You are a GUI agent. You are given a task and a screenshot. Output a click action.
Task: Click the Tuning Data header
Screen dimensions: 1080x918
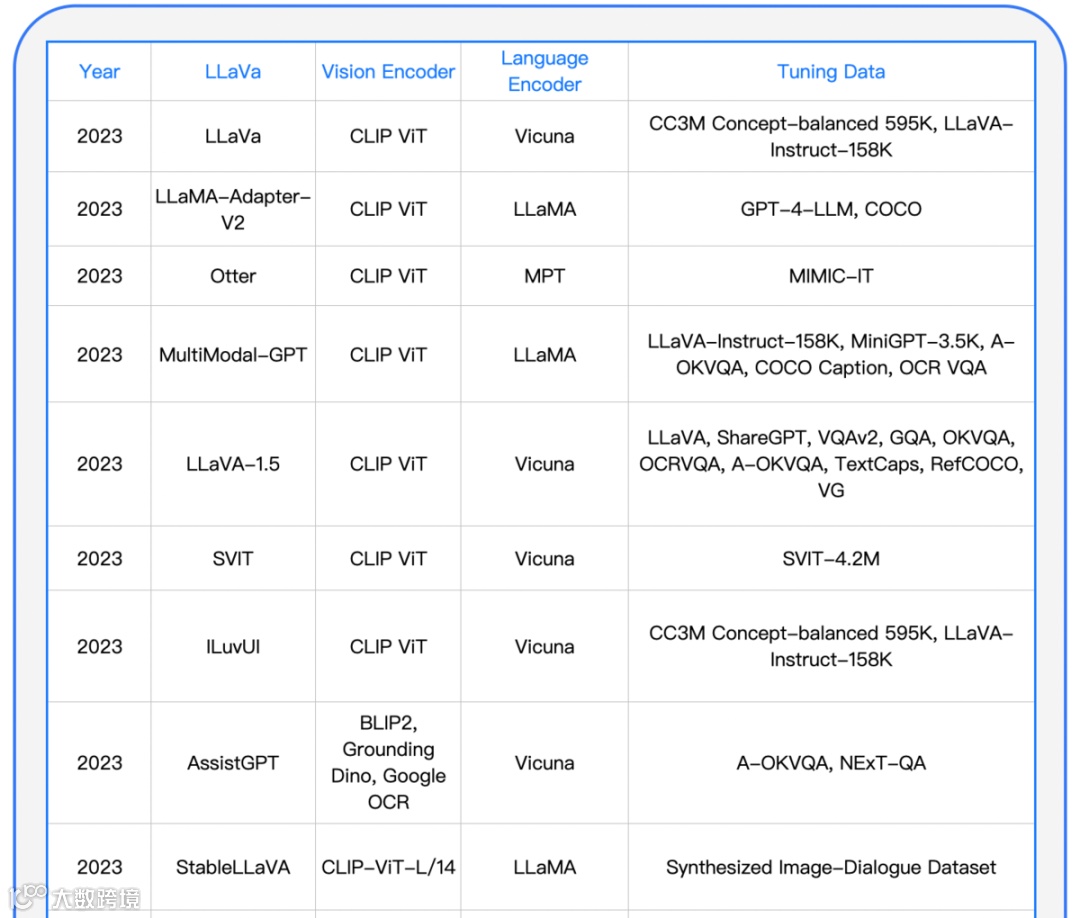tap(831, 72)
